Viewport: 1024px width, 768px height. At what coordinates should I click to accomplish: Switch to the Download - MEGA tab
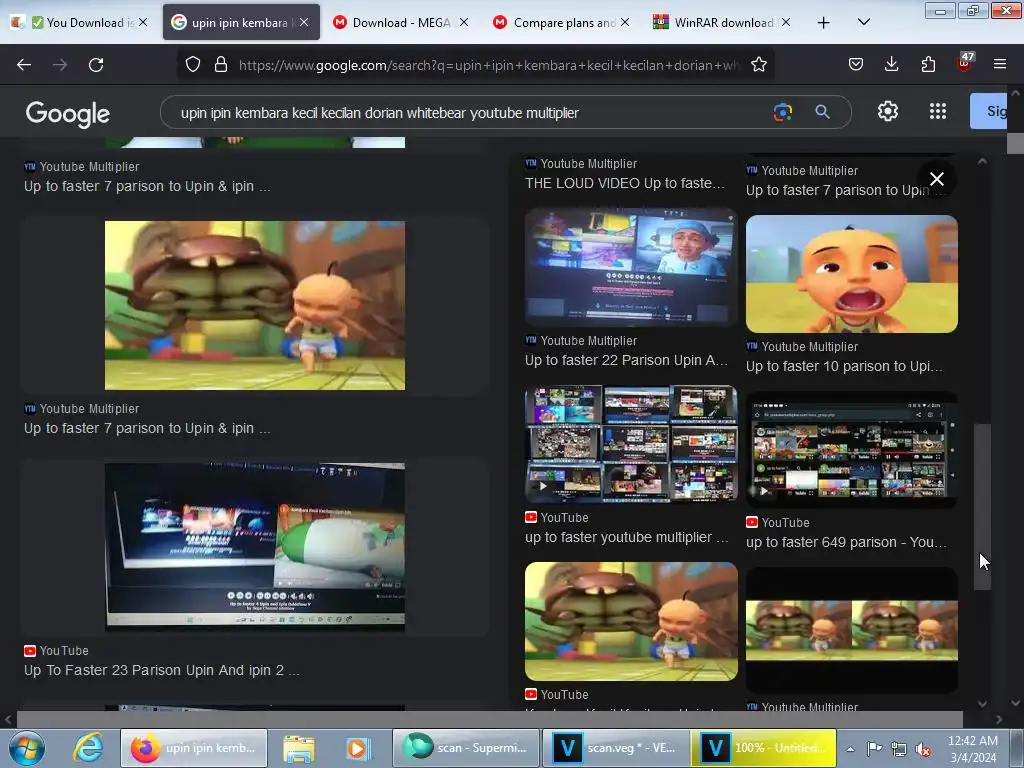coord(400,22)
